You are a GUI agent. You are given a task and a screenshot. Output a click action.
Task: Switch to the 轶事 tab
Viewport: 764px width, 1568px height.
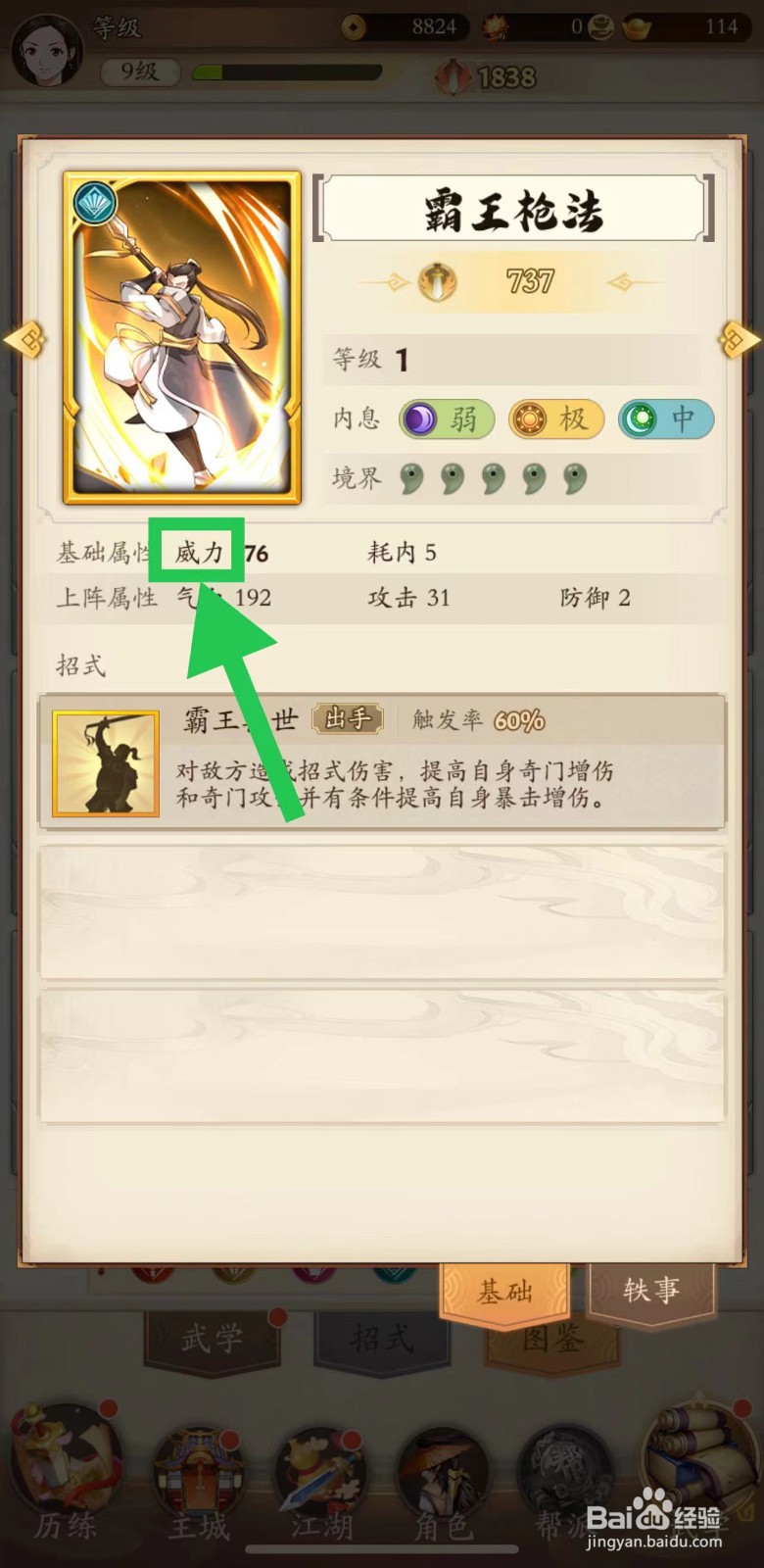(650, 1290)
